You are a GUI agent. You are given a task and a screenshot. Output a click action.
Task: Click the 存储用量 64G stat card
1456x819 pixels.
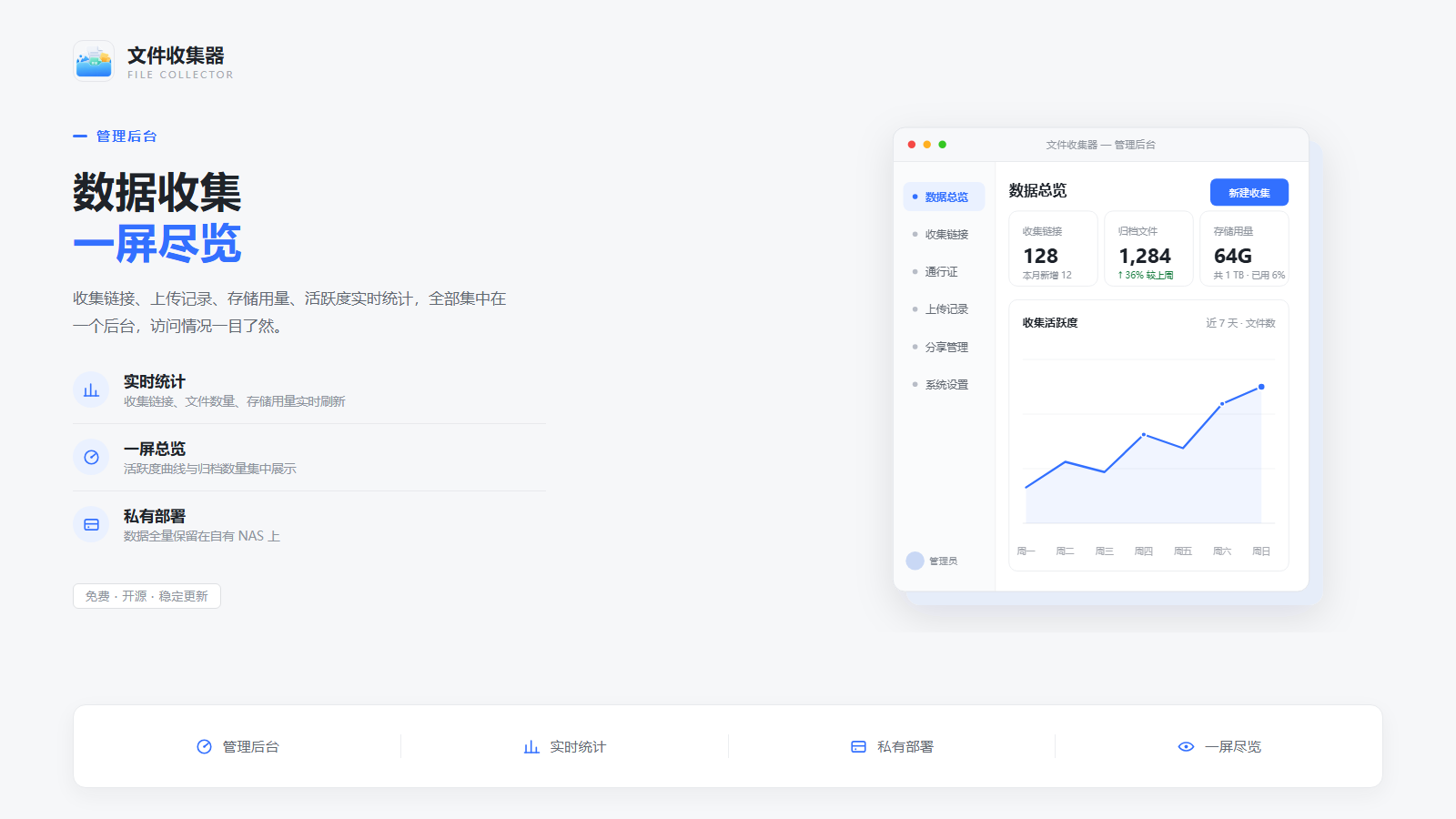tap(1244, 248)
